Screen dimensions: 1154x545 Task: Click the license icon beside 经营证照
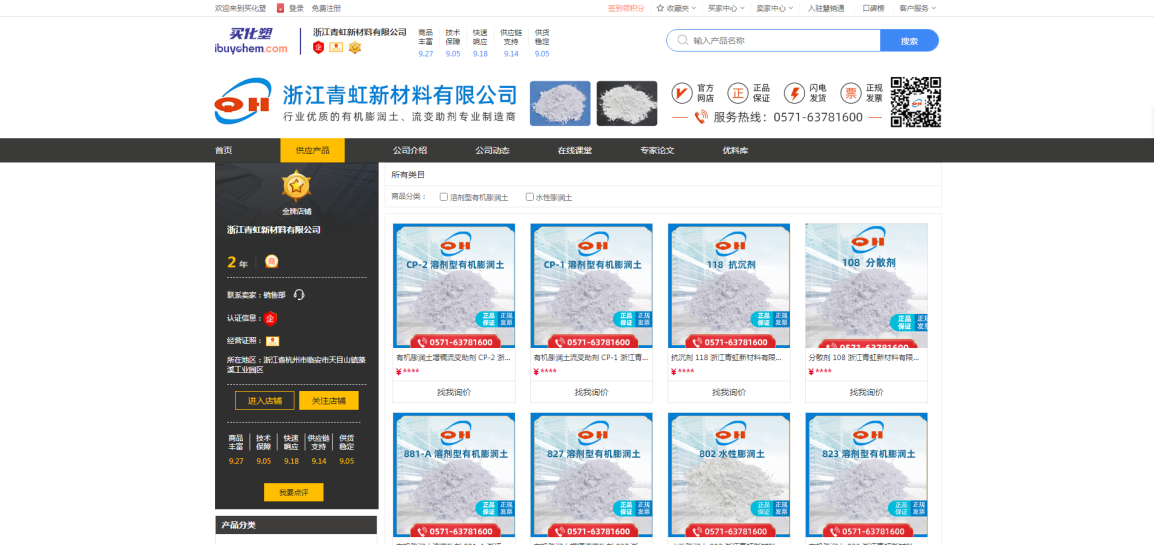point(272,341)
